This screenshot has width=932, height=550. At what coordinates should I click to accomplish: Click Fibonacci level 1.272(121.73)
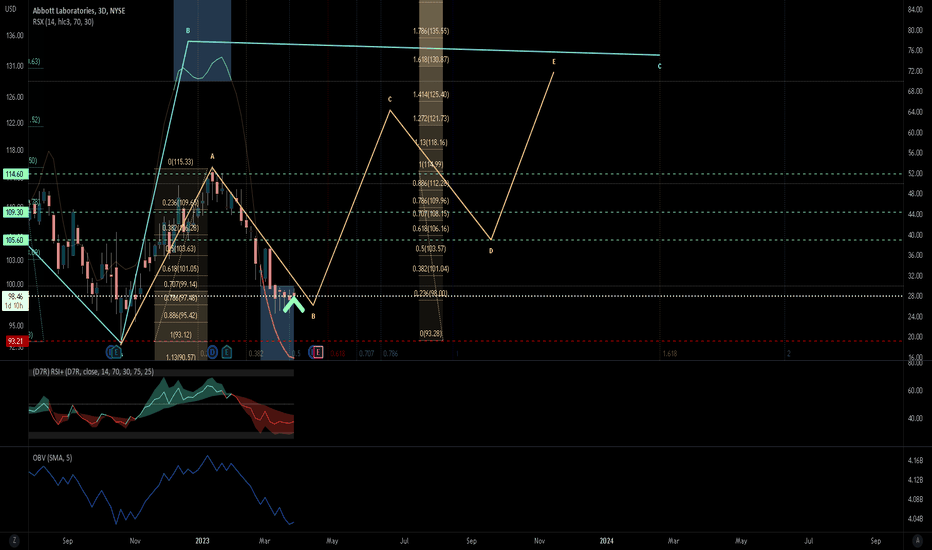(x=431, y=118)
